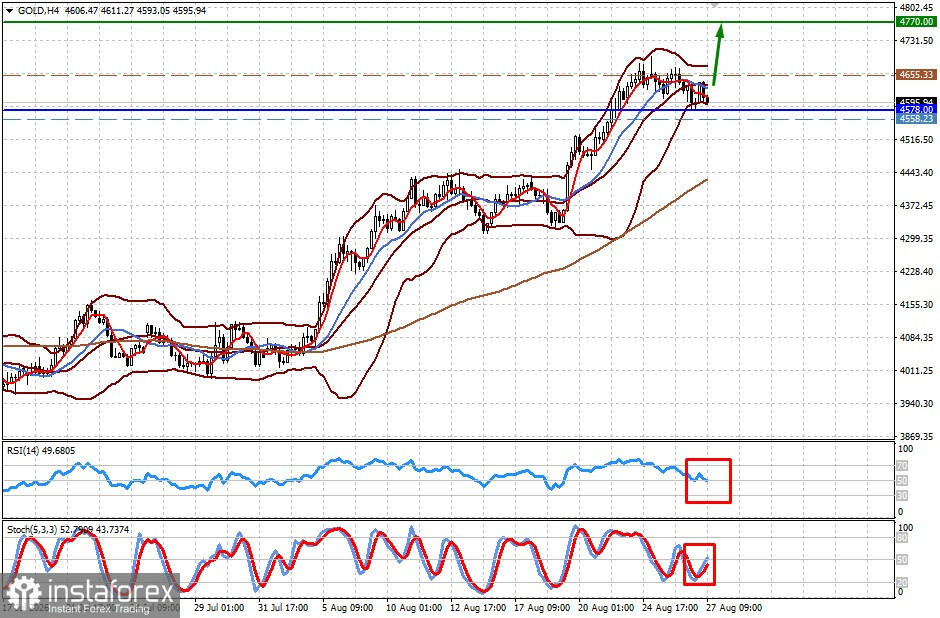Click the 4802.45 price on the scale
Screen dimensions: 940x618
[x=917, y=8]
